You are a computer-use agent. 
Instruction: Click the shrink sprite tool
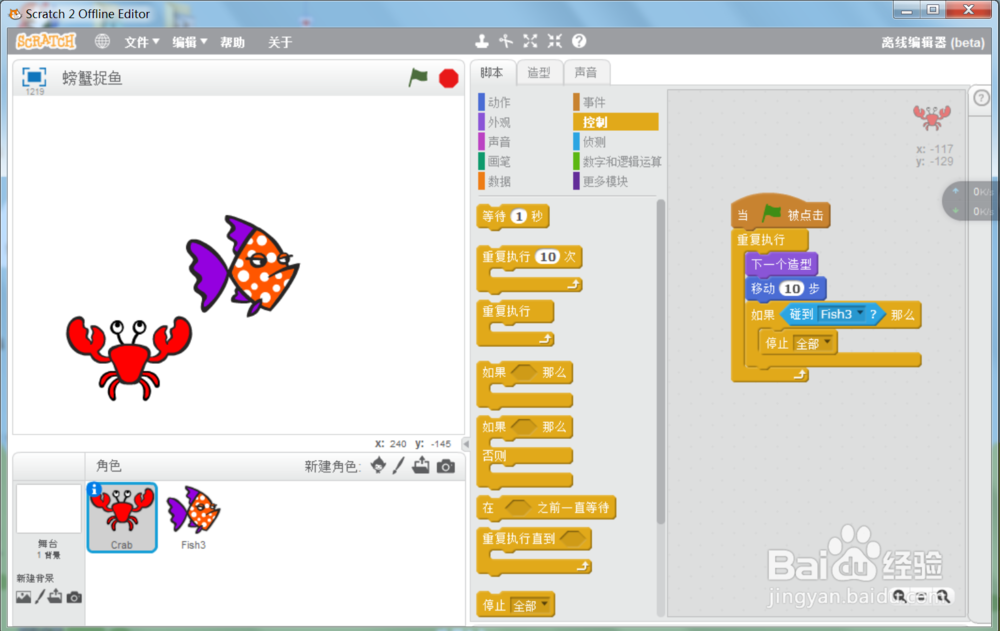[x=554, y=41]
